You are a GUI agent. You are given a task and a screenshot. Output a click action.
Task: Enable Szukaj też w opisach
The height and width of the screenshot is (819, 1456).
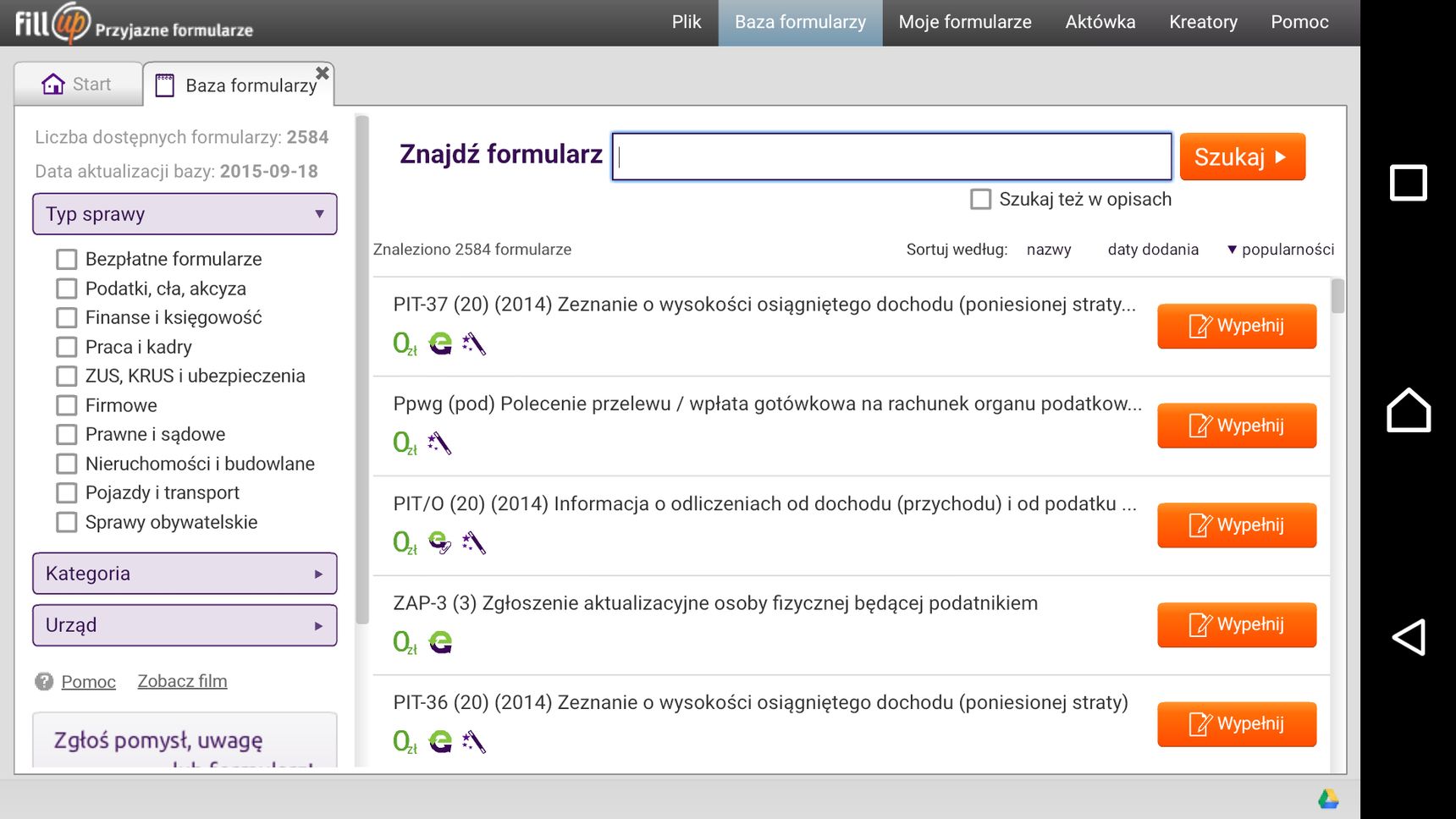[x=980, y=199]
